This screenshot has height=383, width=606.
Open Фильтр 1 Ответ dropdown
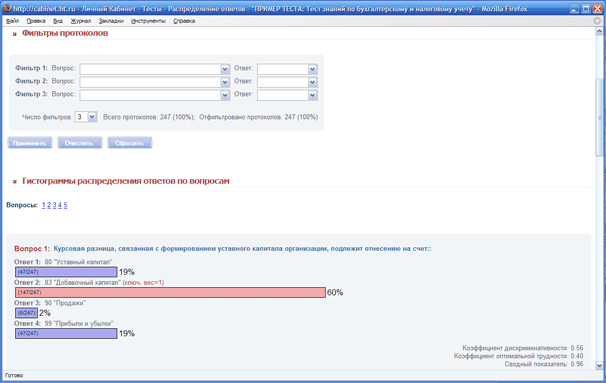tap(287, 69)
